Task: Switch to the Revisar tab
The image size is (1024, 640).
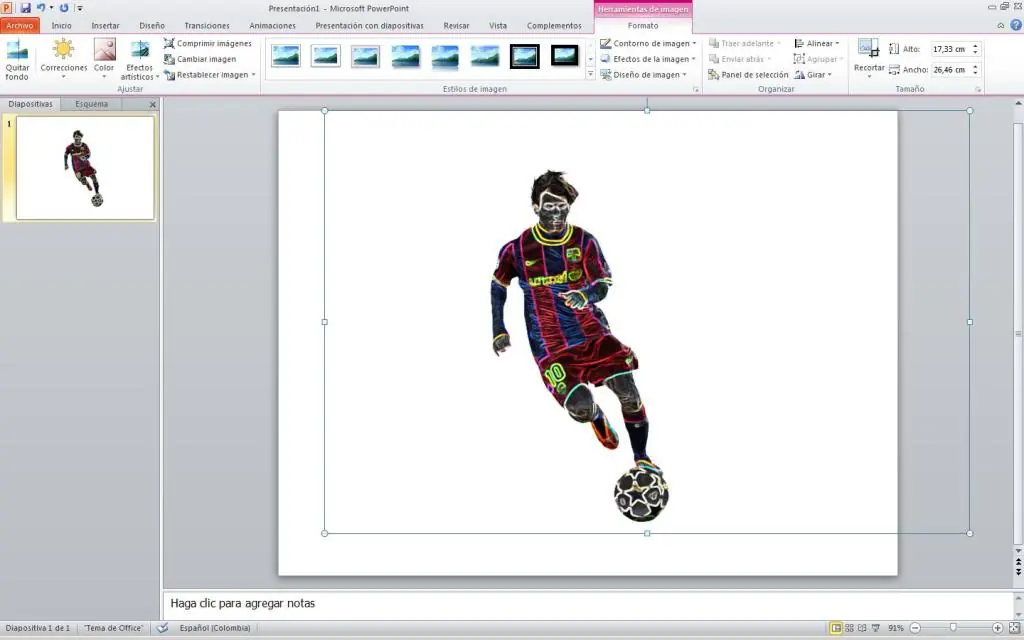Action: (x=456, y=25)
